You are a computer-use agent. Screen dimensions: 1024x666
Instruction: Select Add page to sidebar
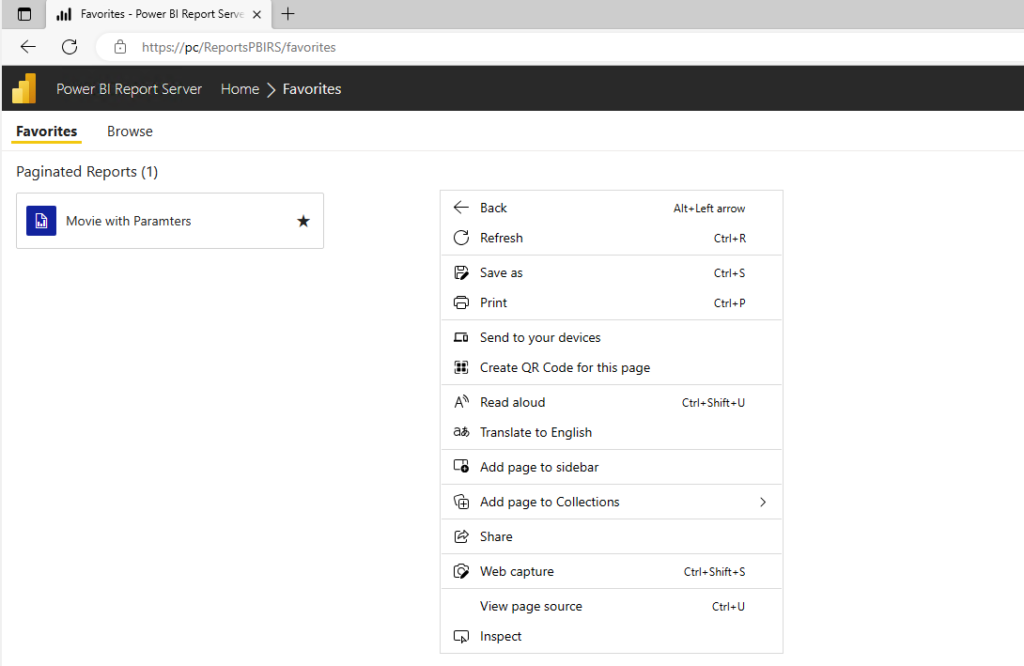click(611, 467)
